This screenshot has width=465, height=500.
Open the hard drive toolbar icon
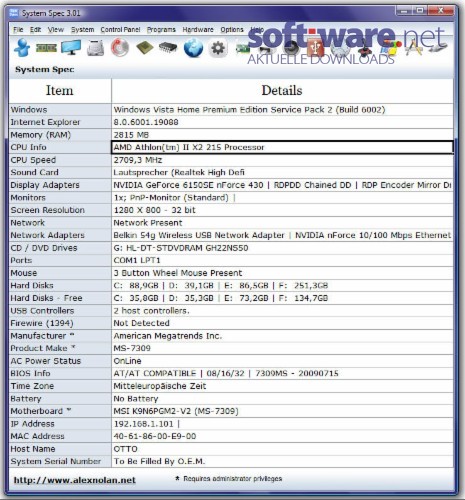tap(95, 48)
